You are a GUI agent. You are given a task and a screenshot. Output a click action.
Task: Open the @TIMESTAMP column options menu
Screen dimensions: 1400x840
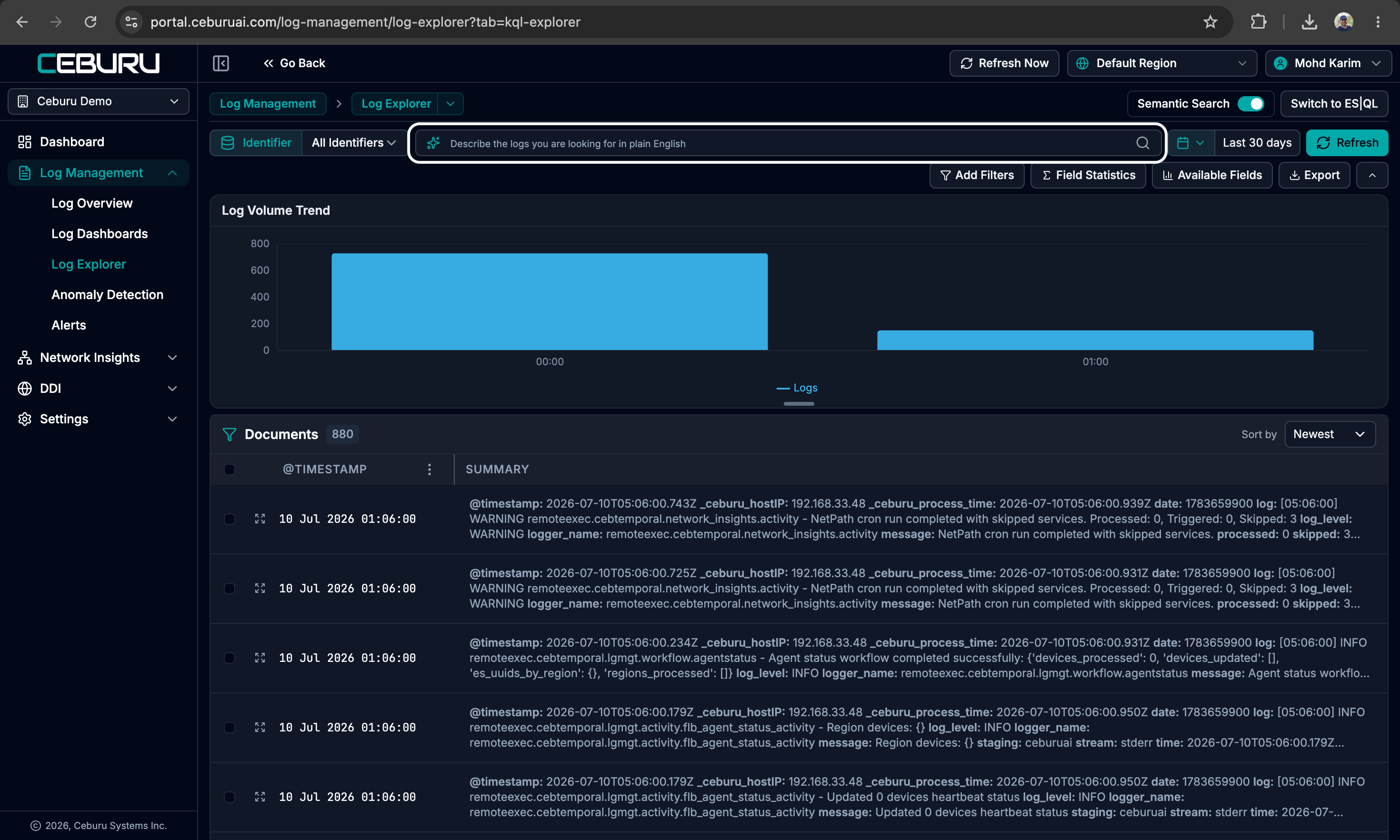tap(430, 469)
